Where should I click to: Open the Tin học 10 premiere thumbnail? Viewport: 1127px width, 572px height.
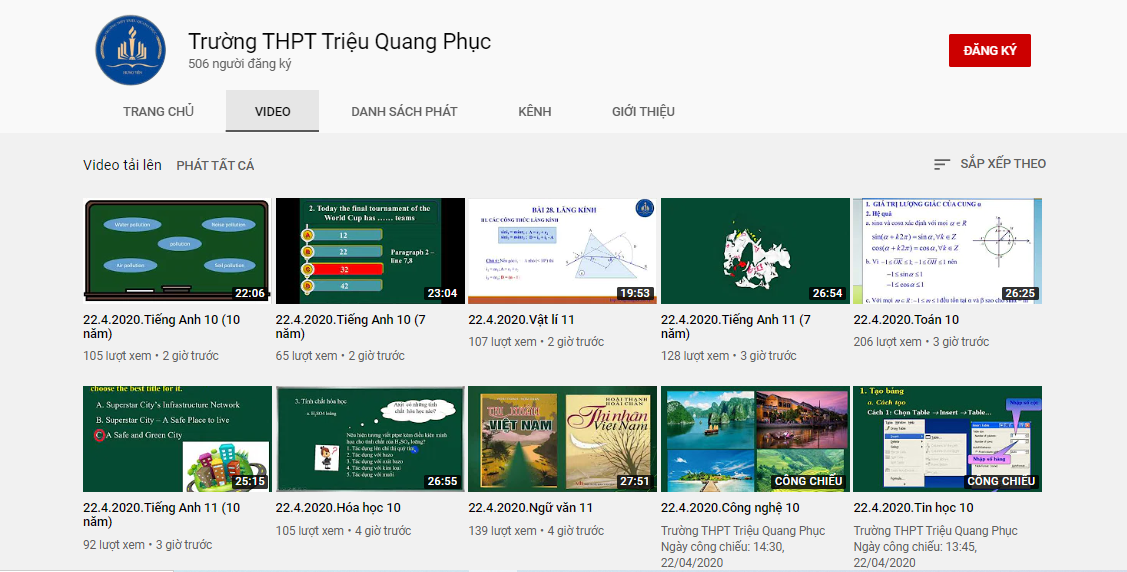pos(948,439)
